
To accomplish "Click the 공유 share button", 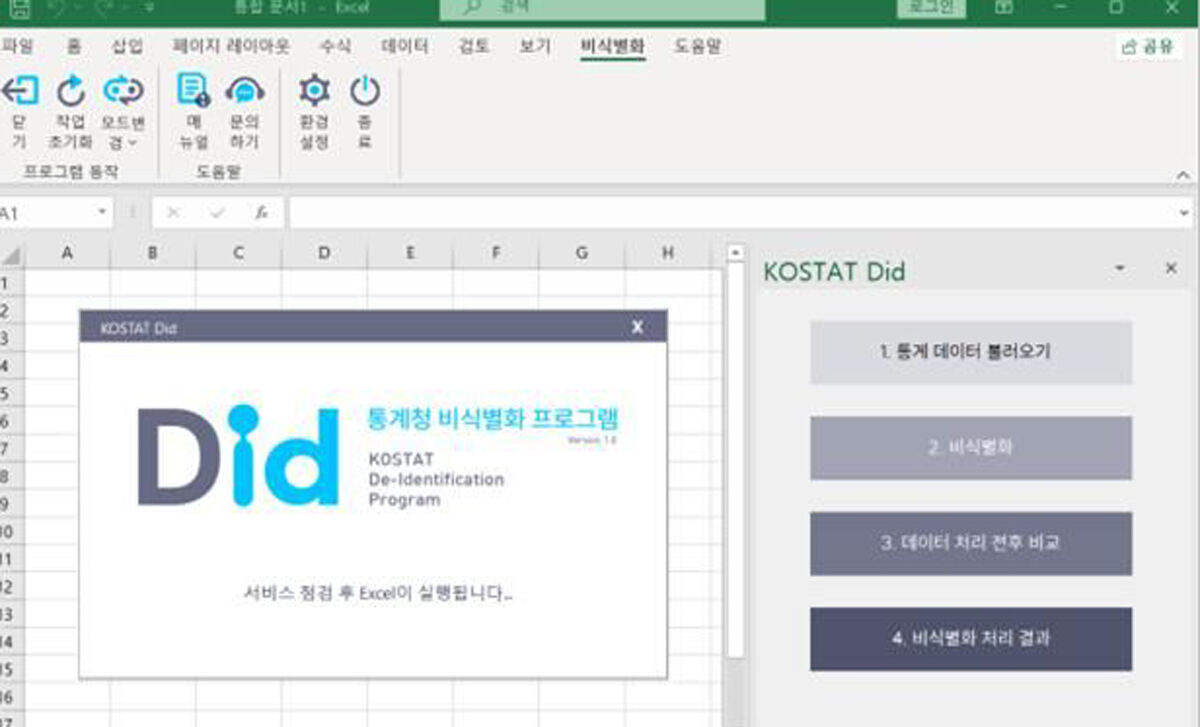I will [1148, 47].
